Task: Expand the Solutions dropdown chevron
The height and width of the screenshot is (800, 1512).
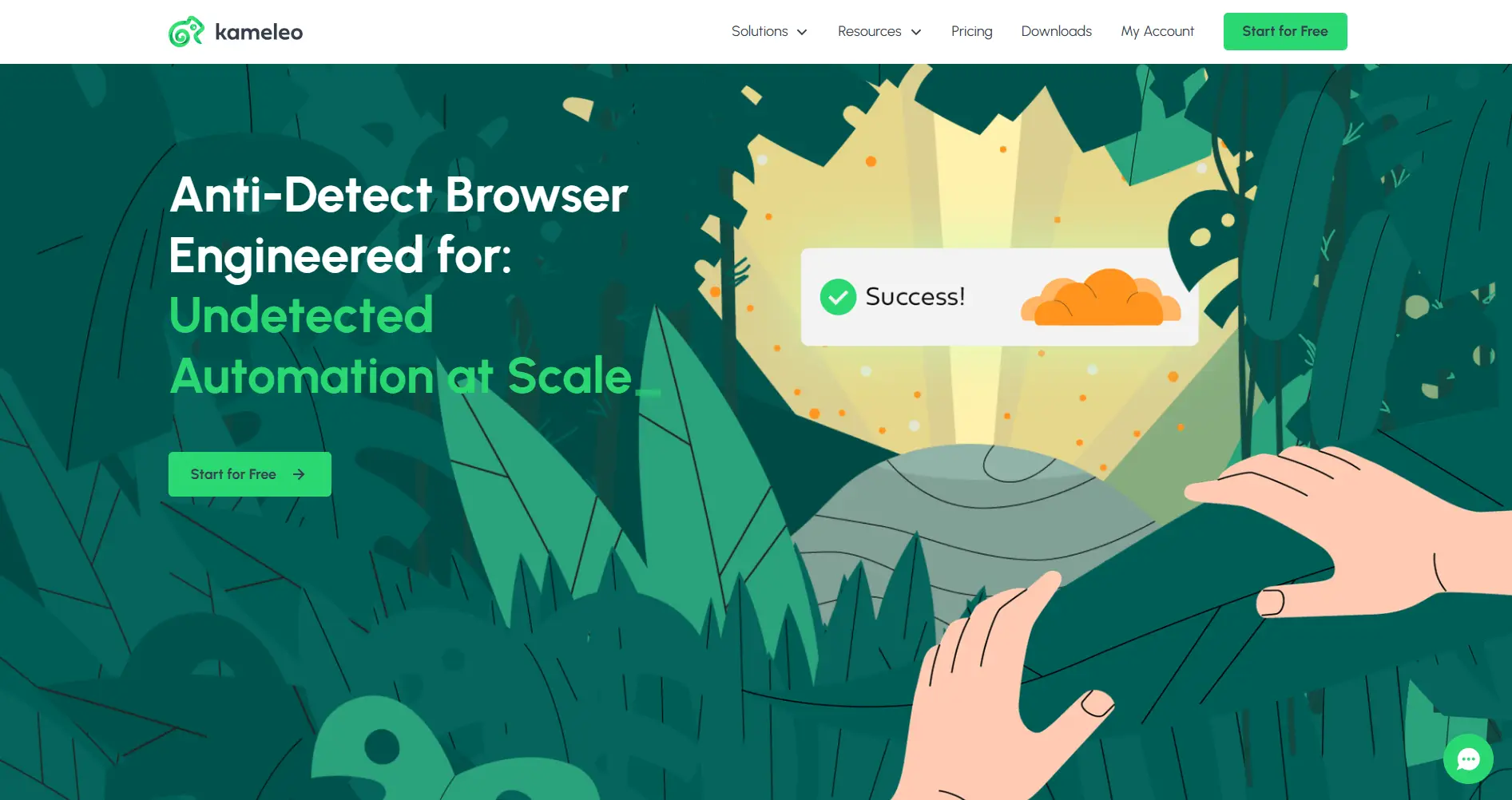Action: (802, 32)
